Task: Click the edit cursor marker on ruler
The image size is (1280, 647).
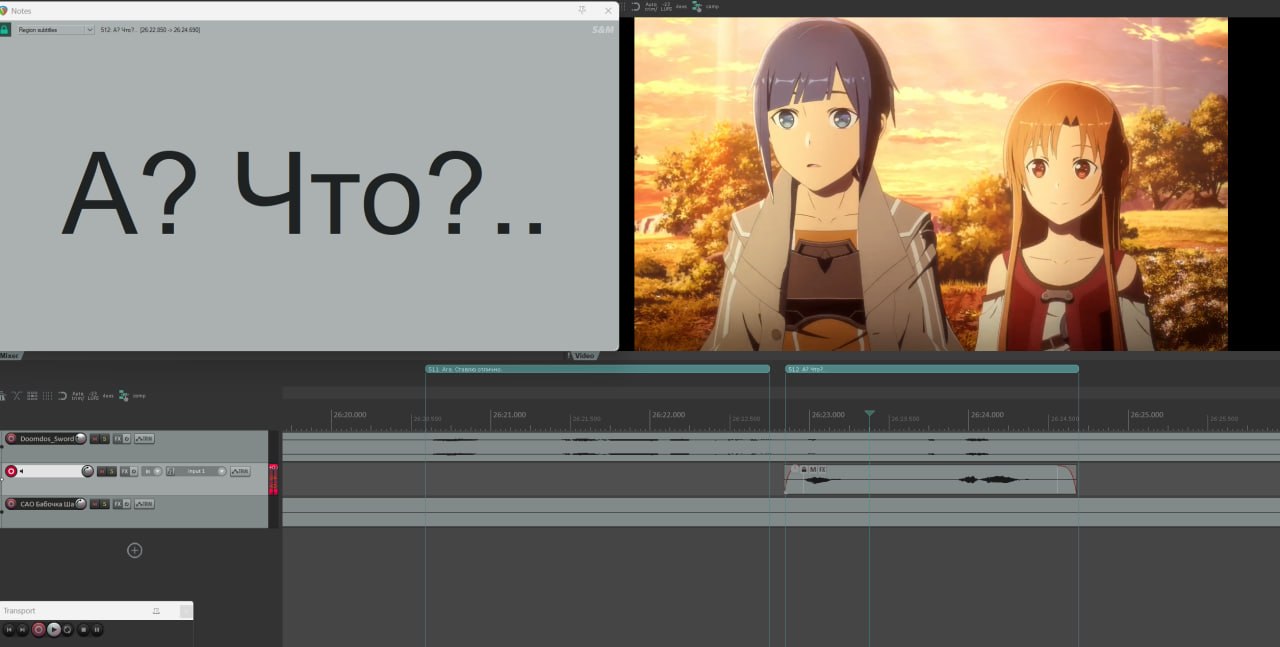Action: click(869, 413)
